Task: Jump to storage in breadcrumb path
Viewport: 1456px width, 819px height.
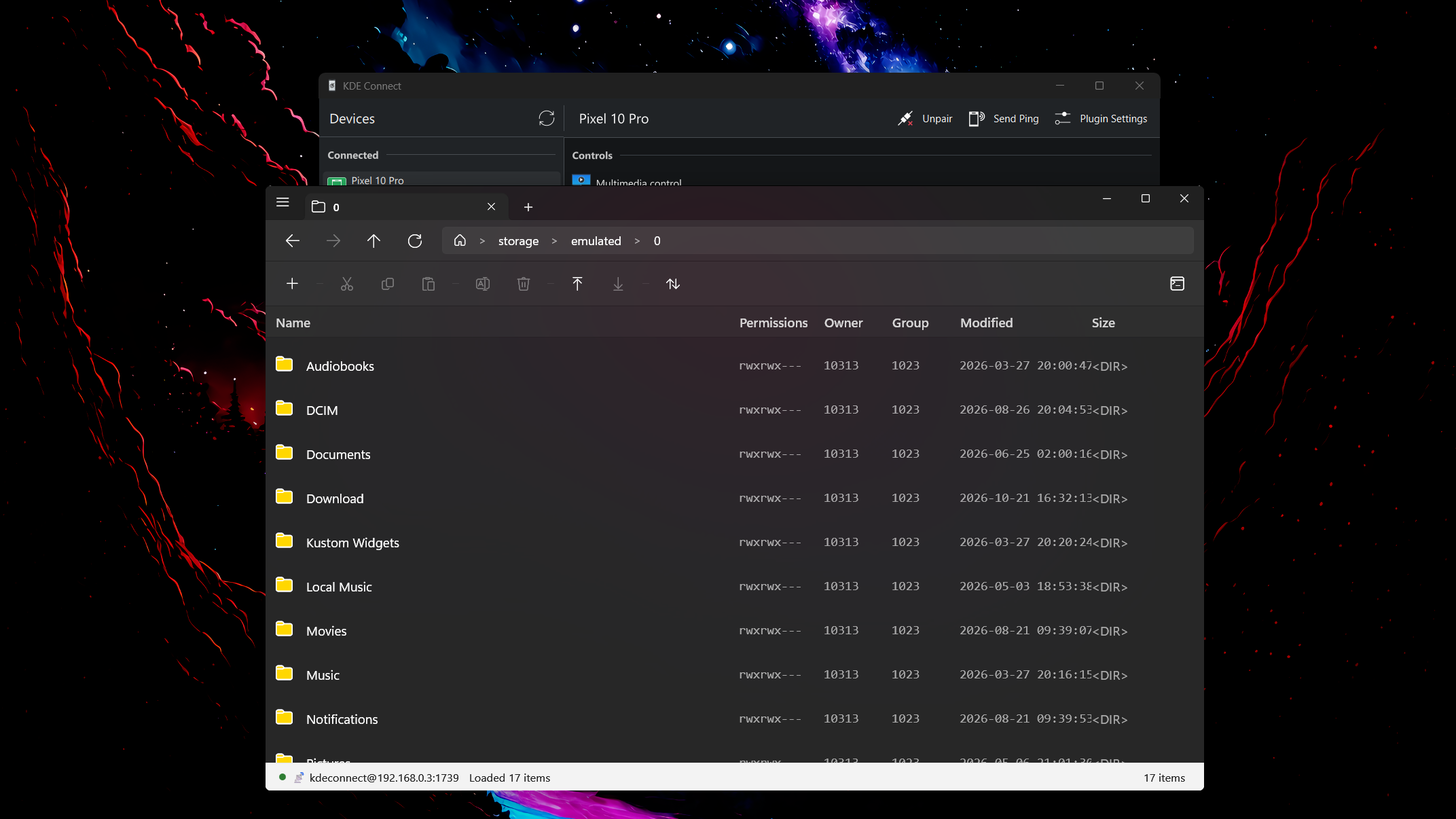Action: pos(518,241)
